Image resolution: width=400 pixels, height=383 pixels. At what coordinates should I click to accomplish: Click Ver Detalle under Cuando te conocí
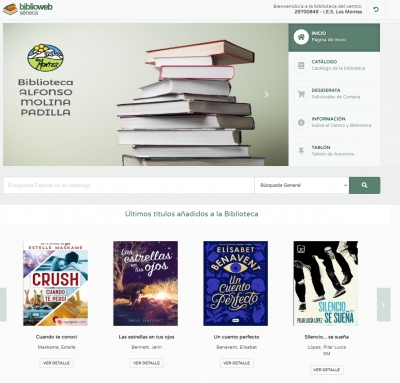(x=56, y=363)
